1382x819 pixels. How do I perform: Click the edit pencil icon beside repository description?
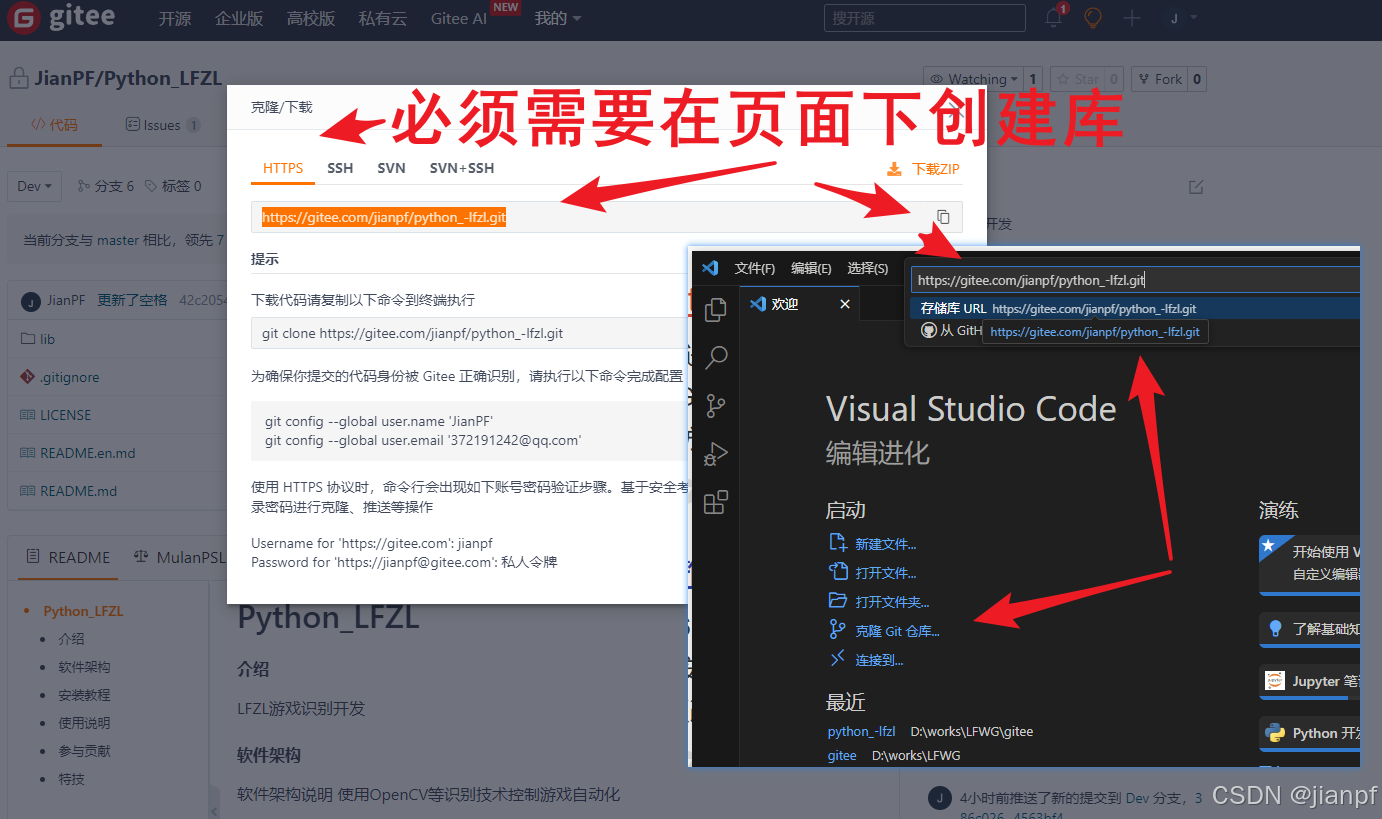point(1196,187)
